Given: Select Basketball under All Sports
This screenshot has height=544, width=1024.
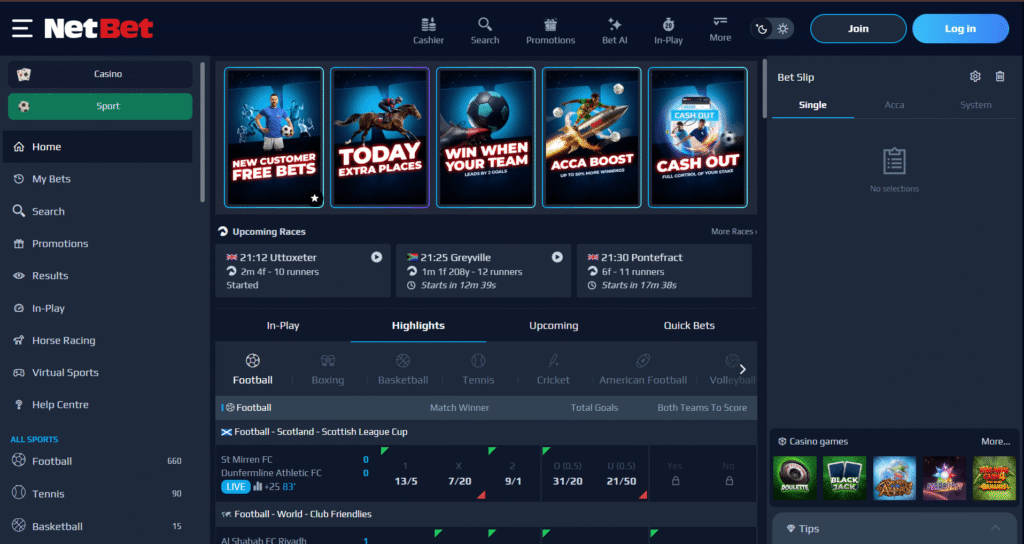Looking at the screenshot, I should (x=97, y=526).
